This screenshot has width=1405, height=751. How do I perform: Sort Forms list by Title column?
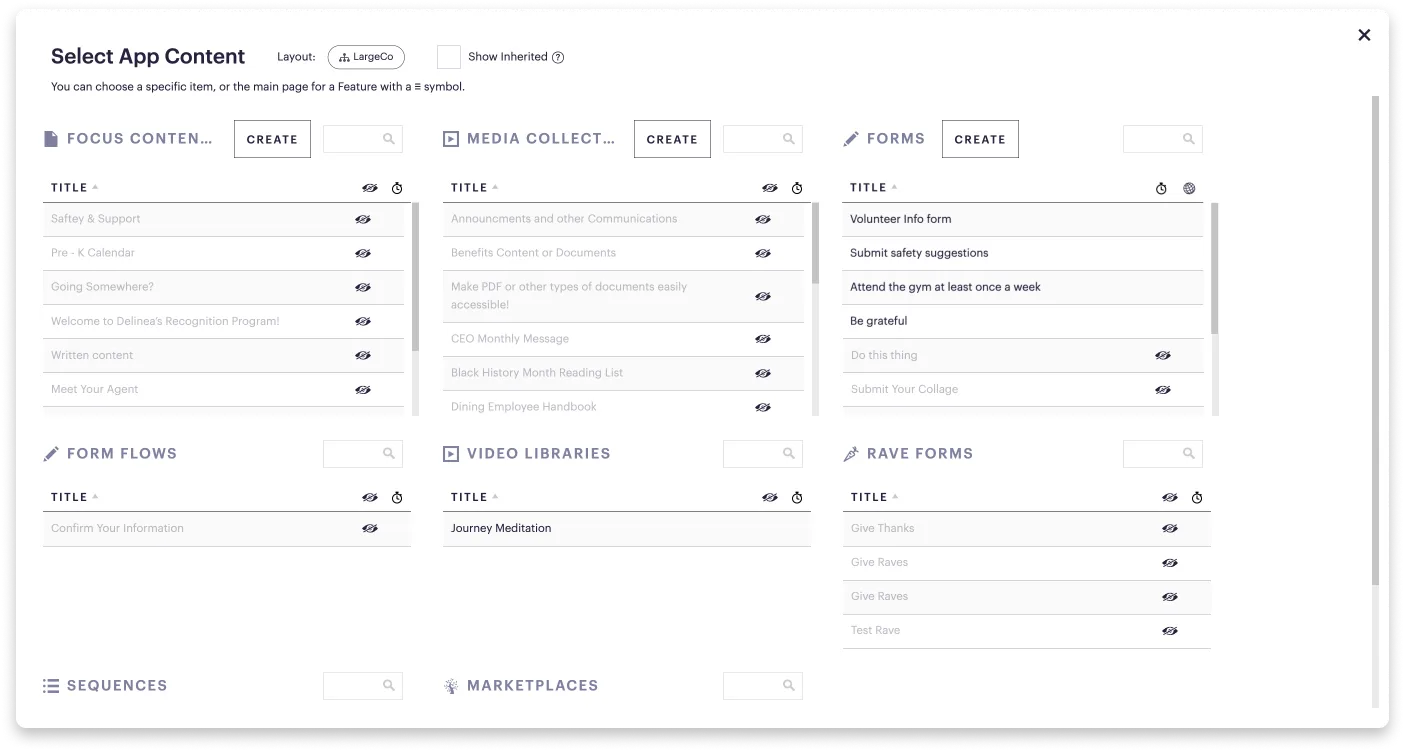pos(874,188)
